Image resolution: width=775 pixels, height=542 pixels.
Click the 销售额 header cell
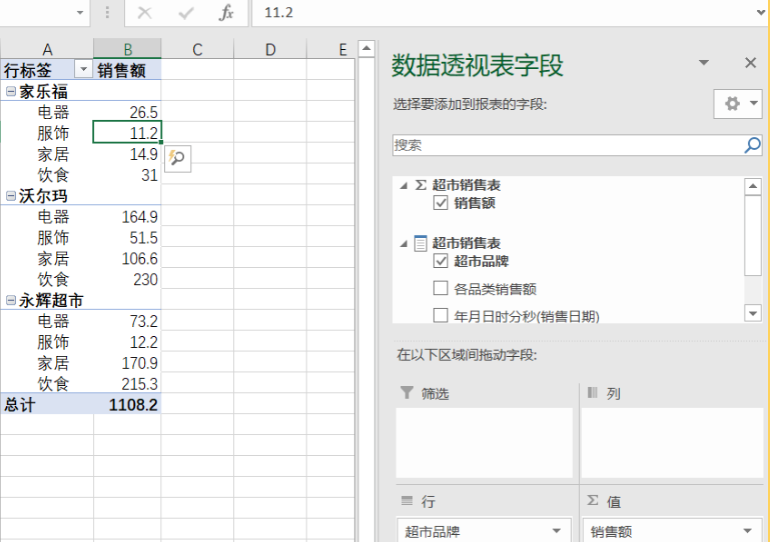coord(128,70)
